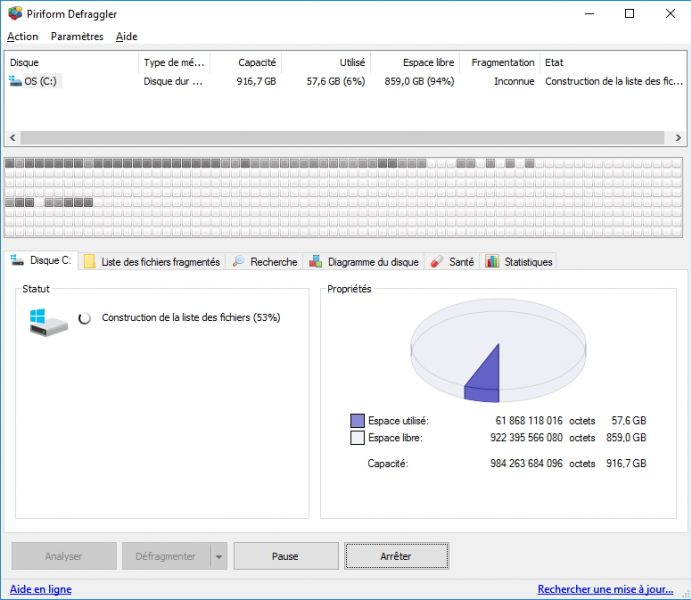Click the Construction de la liste state cell
Viewport: 691px width, 600px height.
(x=614, y=81)
